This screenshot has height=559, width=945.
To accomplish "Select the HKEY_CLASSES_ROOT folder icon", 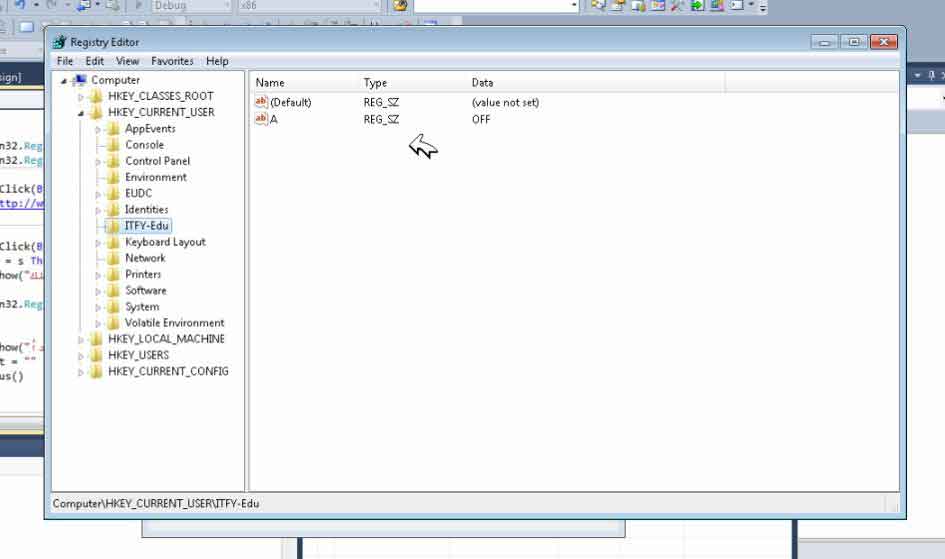I will 96,96.
